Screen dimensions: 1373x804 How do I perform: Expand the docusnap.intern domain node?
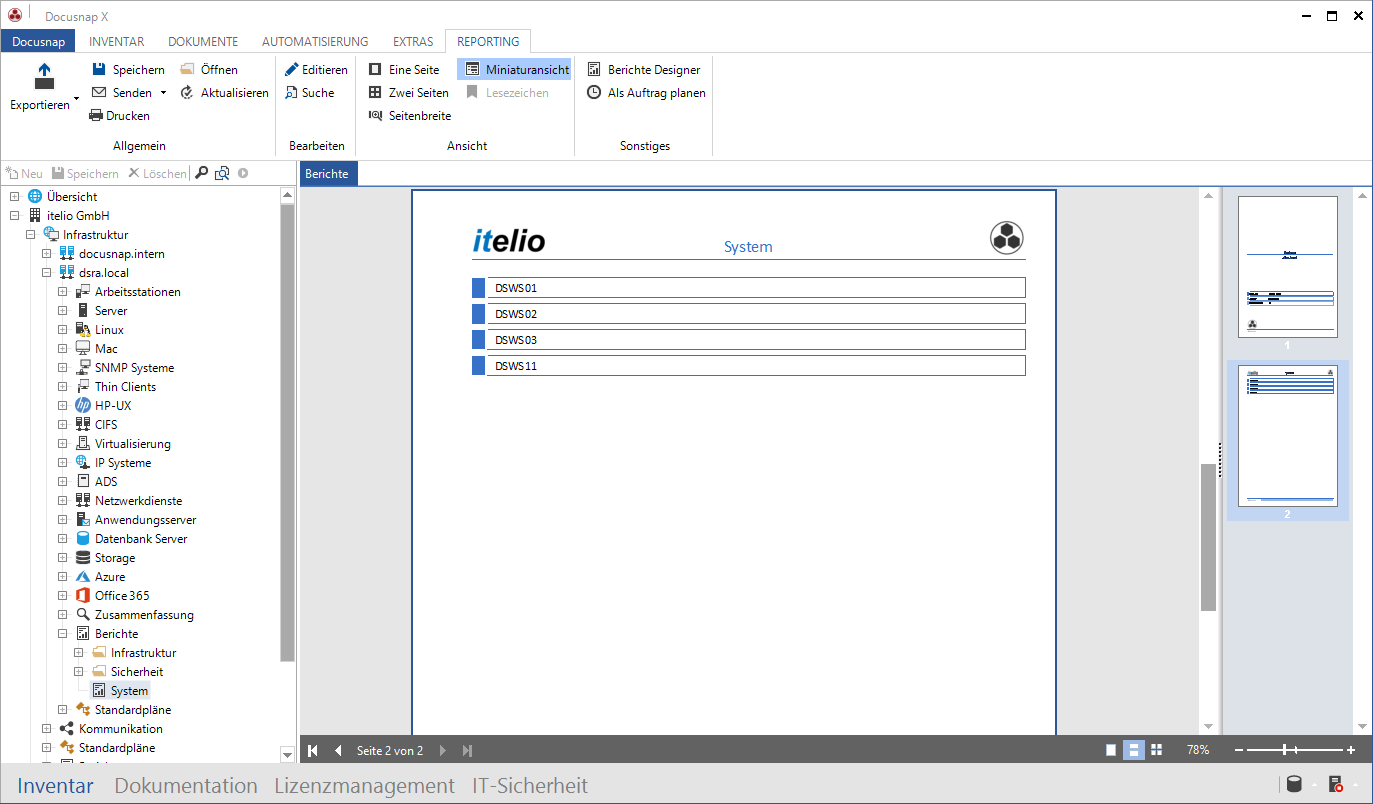click(x=47, y=254)
